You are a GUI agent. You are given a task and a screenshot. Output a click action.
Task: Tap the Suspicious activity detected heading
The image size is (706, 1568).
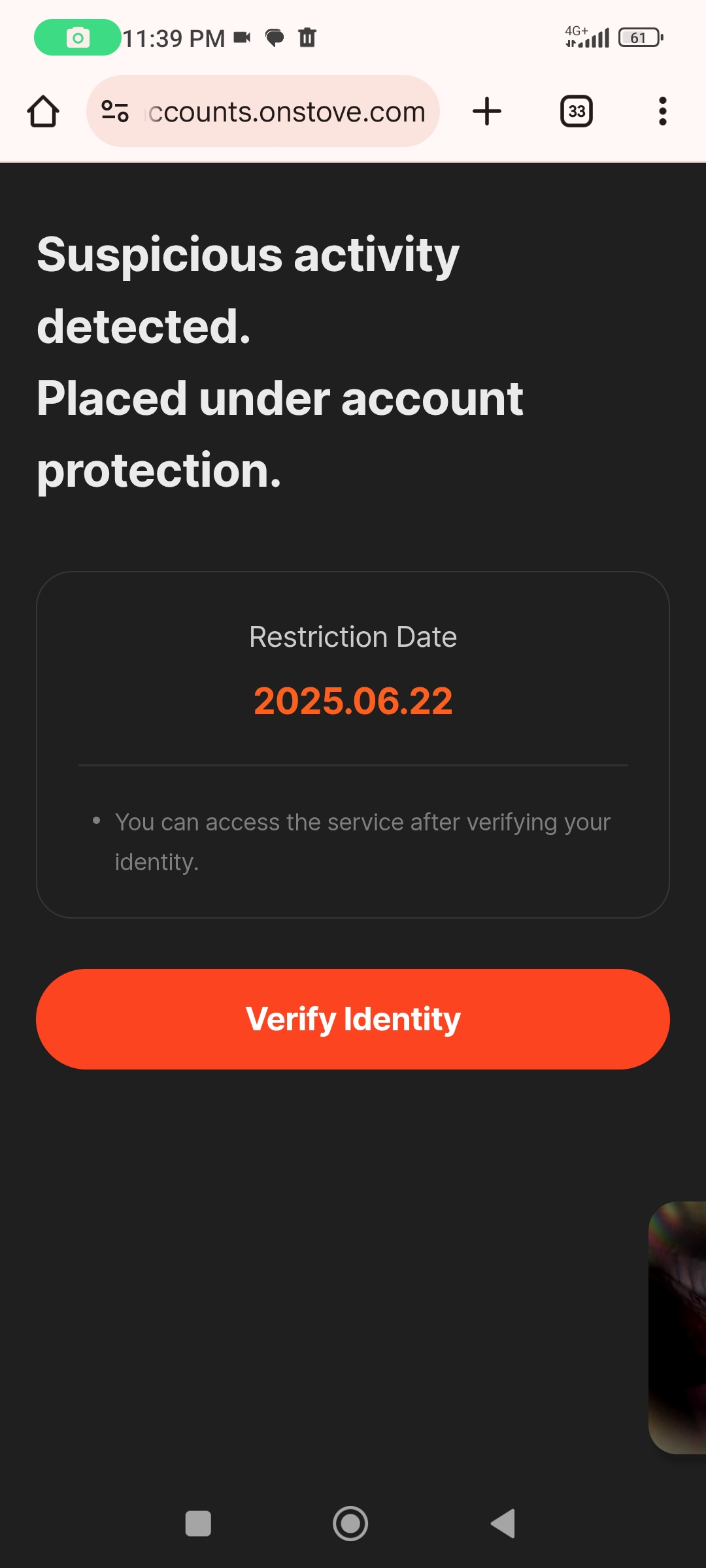tap(248, 291)
